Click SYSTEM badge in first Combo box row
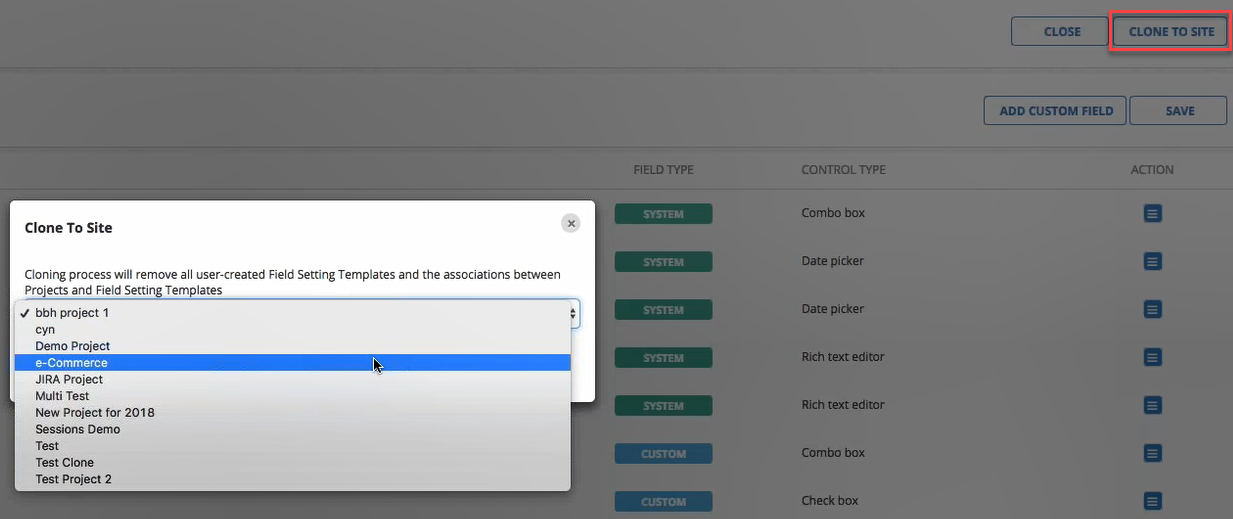This screenshot has width=1233, height=519. (x=663, y=214)
